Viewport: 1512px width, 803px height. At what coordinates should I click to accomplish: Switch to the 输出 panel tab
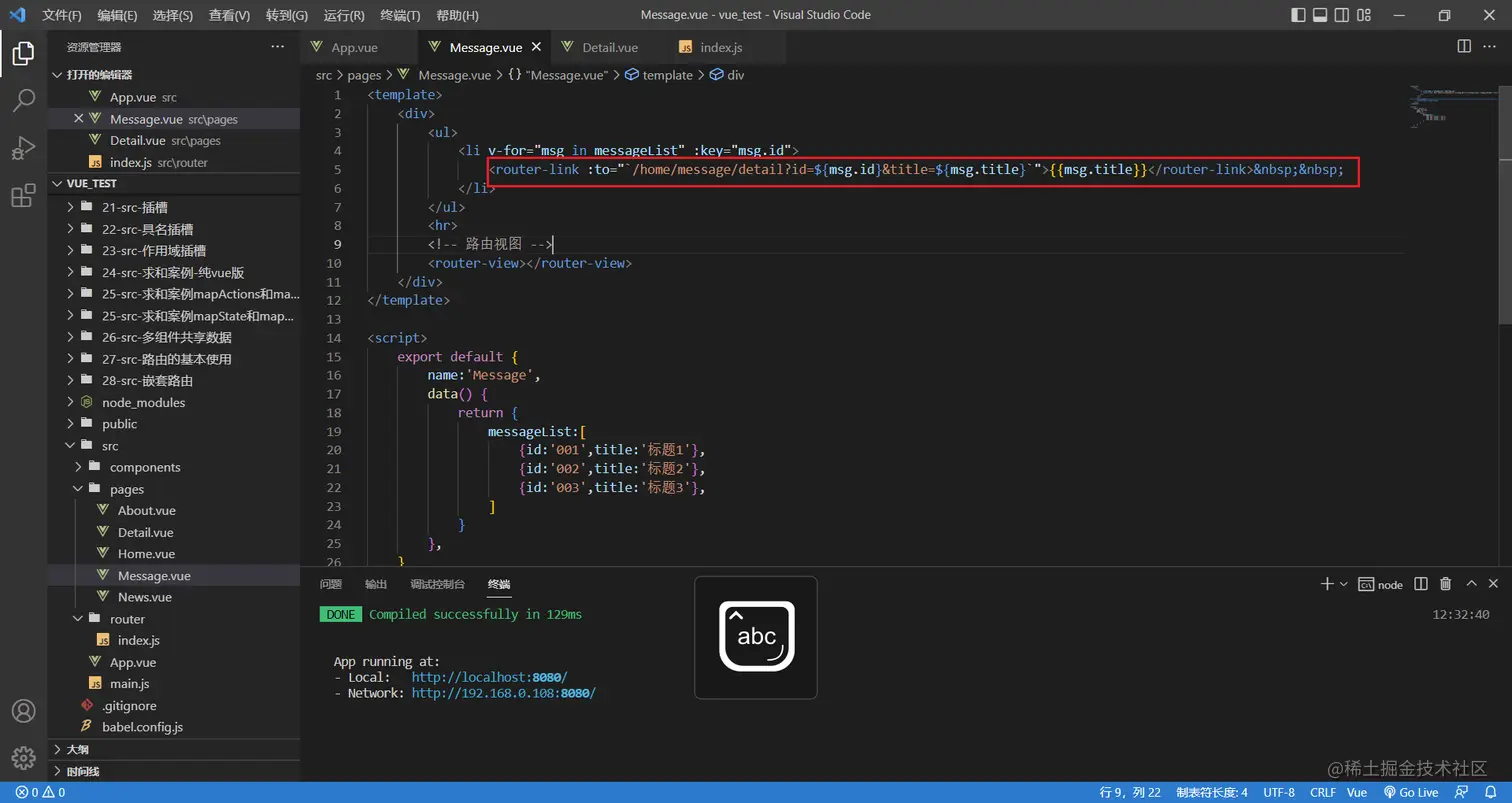point(376,584)
